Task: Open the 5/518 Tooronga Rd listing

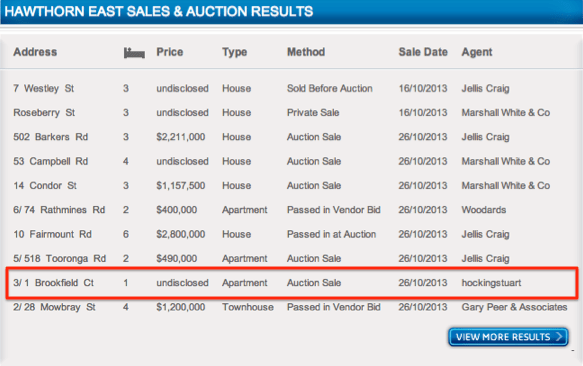Action: coord(59,259)
